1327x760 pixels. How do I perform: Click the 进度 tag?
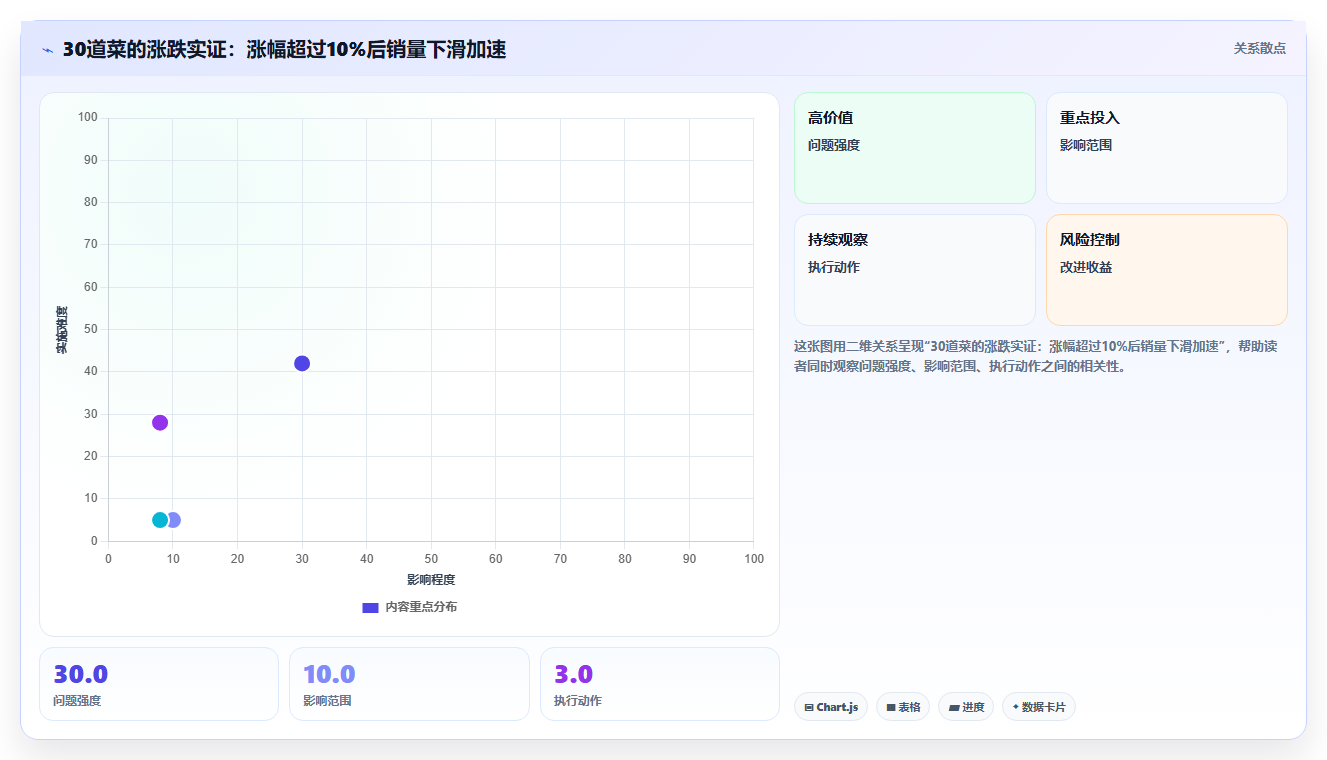tap(966, 707)
